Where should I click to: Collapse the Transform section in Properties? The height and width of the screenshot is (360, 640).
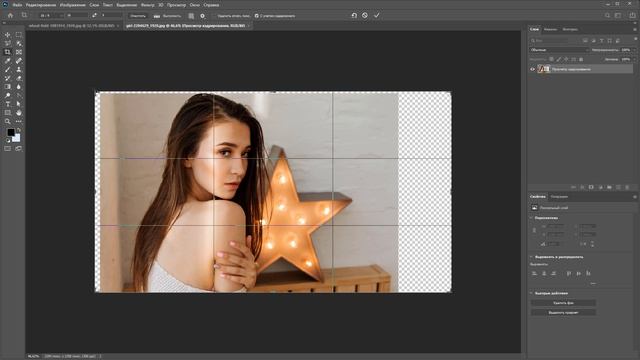(x=531, y=218)
